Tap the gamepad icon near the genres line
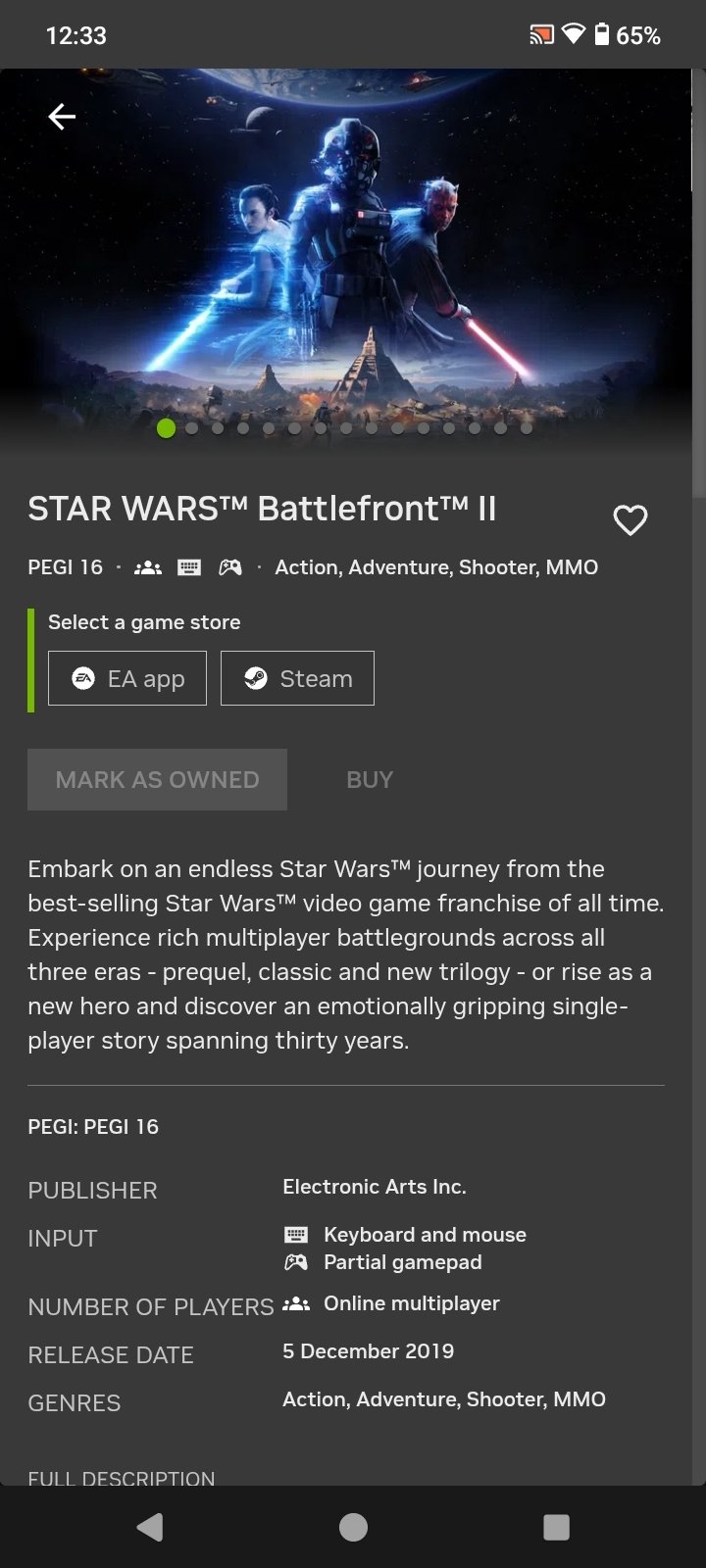 tap(229, 566)
